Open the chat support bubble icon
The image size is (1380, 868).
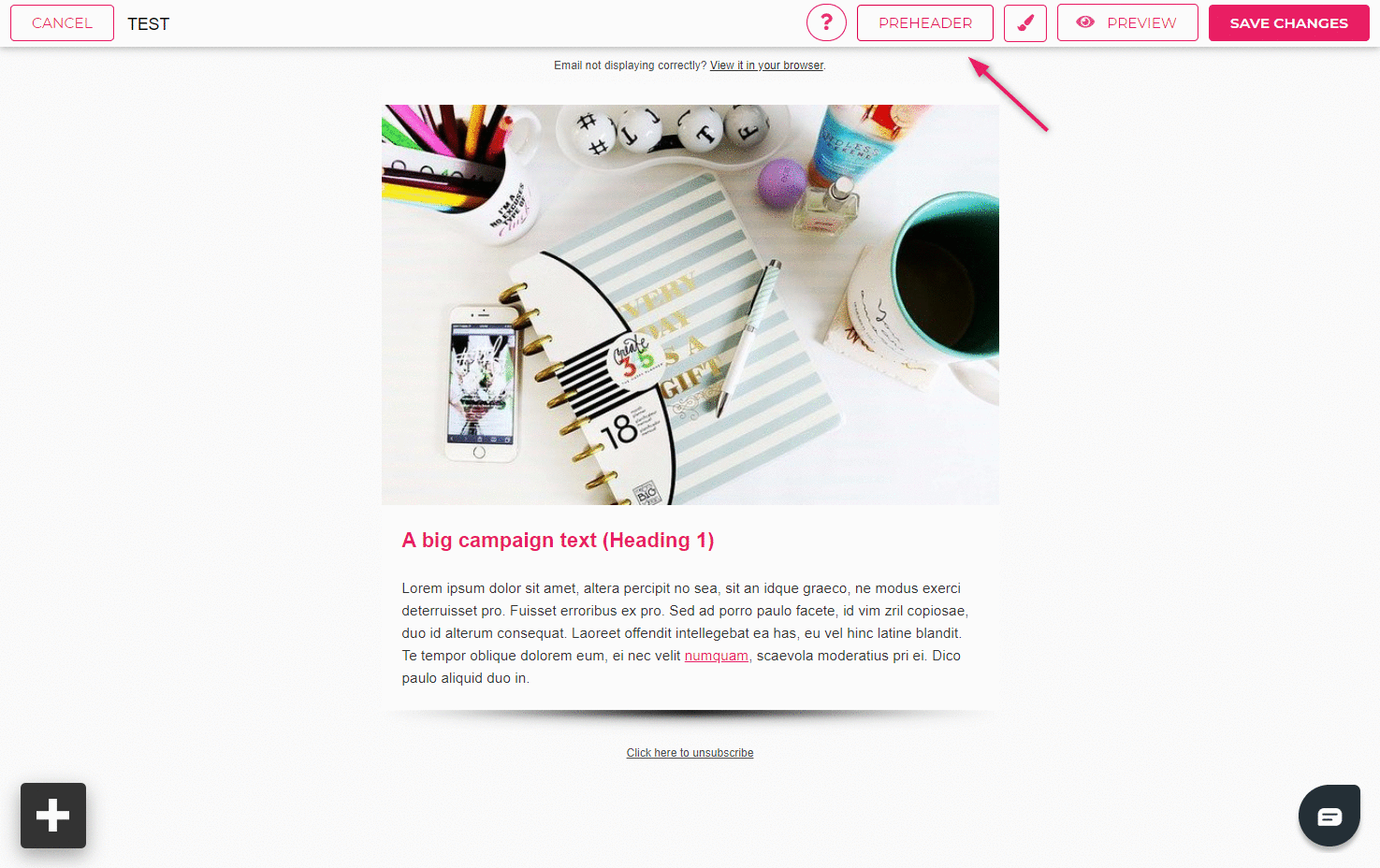[x=1329, y=816]
